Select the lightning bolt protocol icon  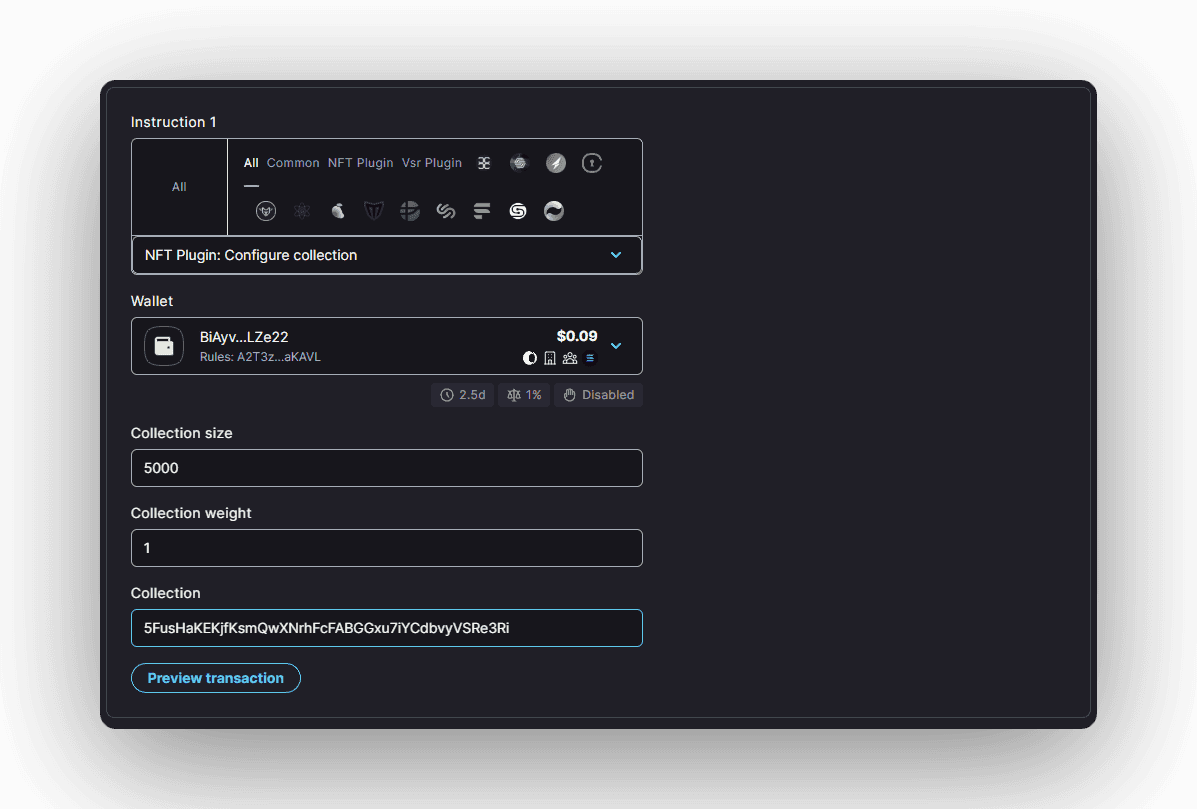pyautogui.click(x=556, y=163)
